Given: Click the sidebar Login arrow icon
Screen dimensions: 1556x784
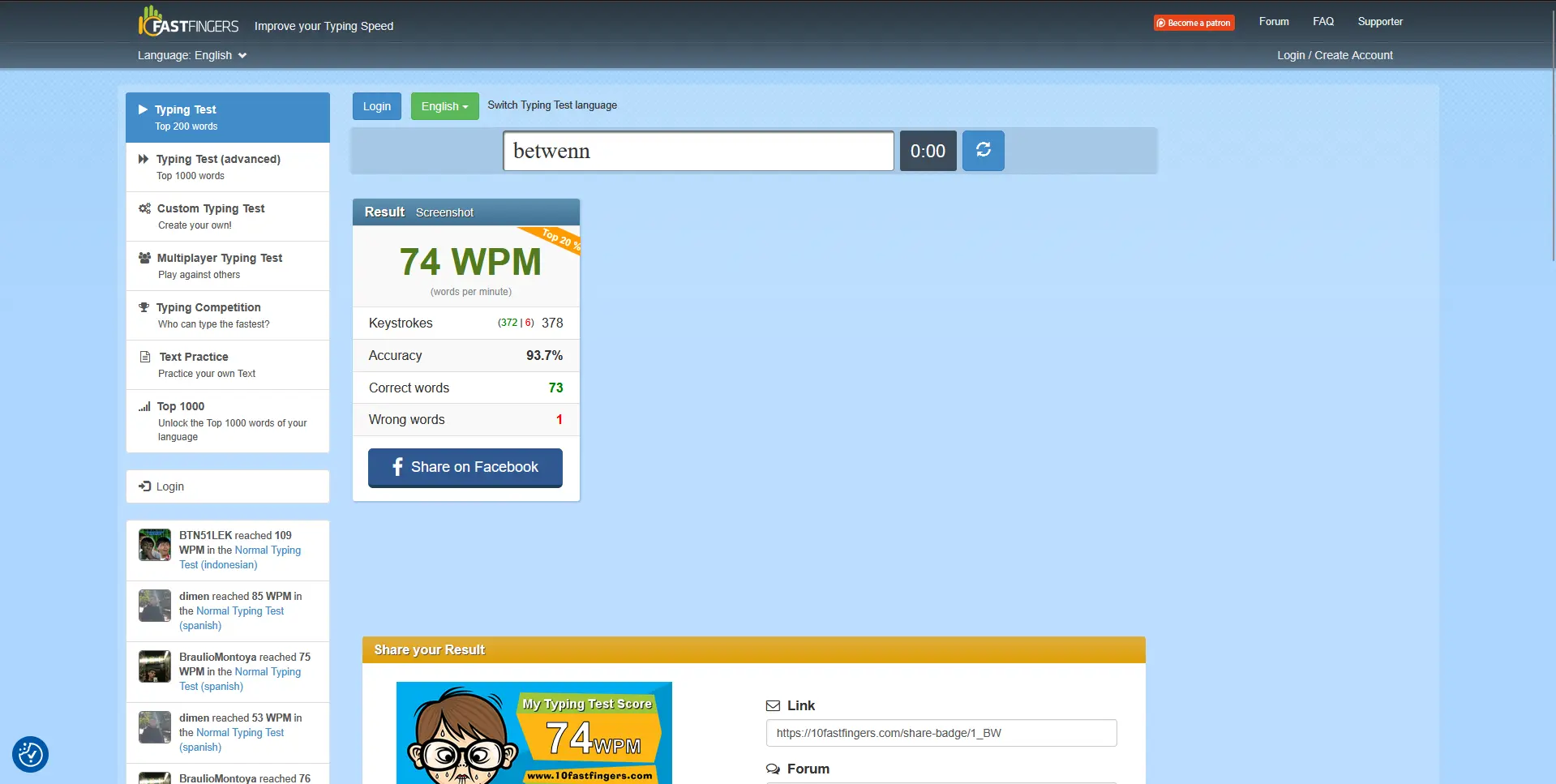Looking at the screenshot, I should [x=144, y=486].
